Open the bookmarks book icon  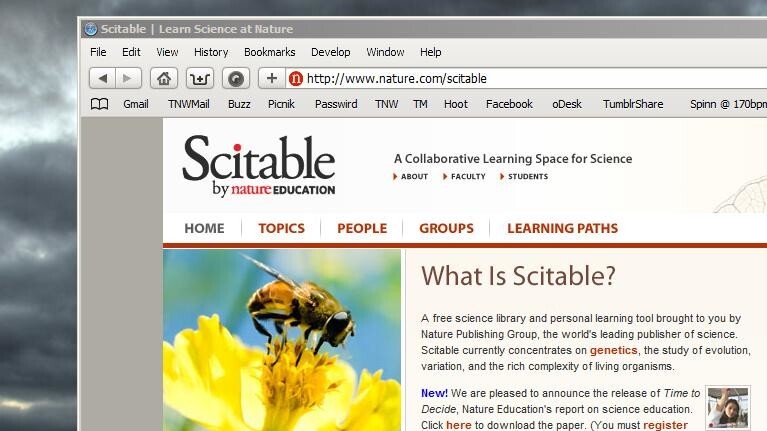click(x=99, y=104)
